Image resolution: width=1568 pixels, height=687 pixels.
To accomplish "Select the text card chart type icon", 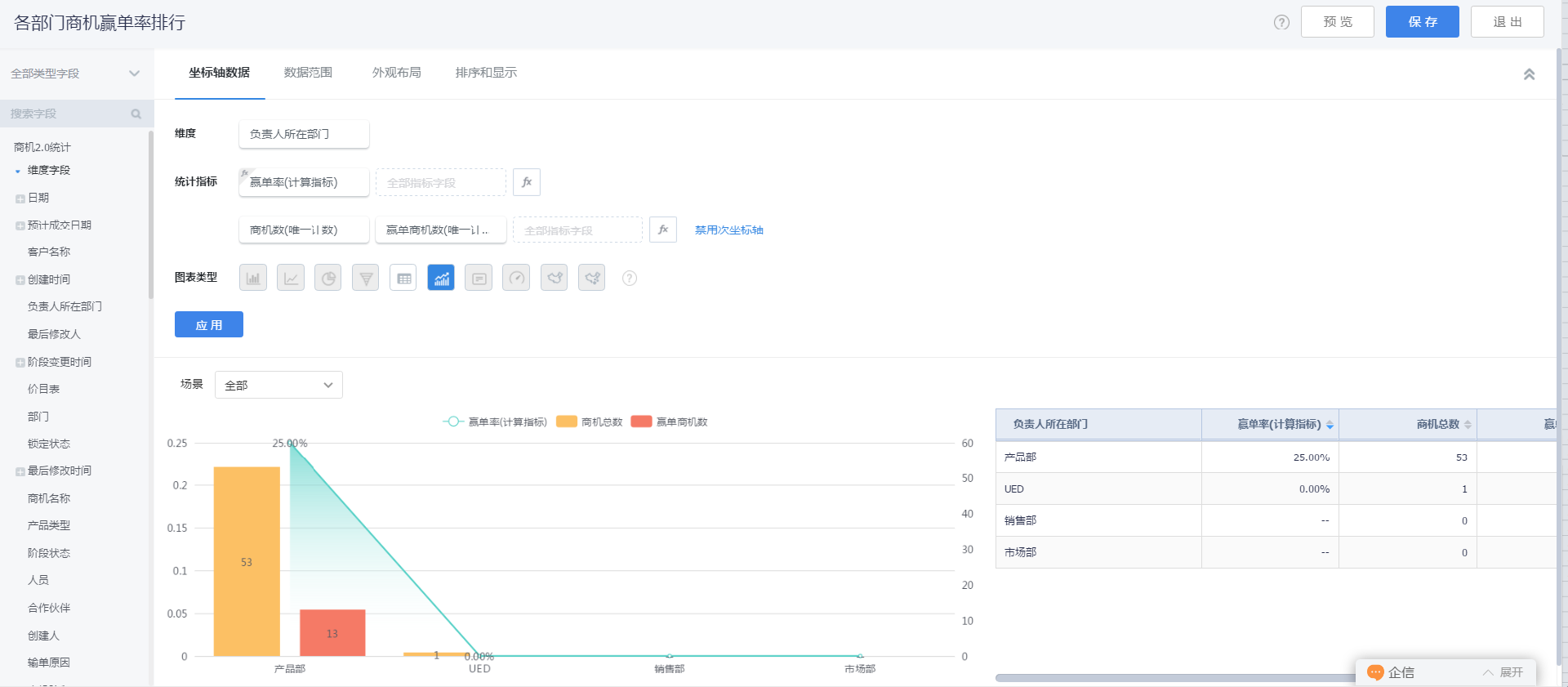I will [x=479, y=278].
